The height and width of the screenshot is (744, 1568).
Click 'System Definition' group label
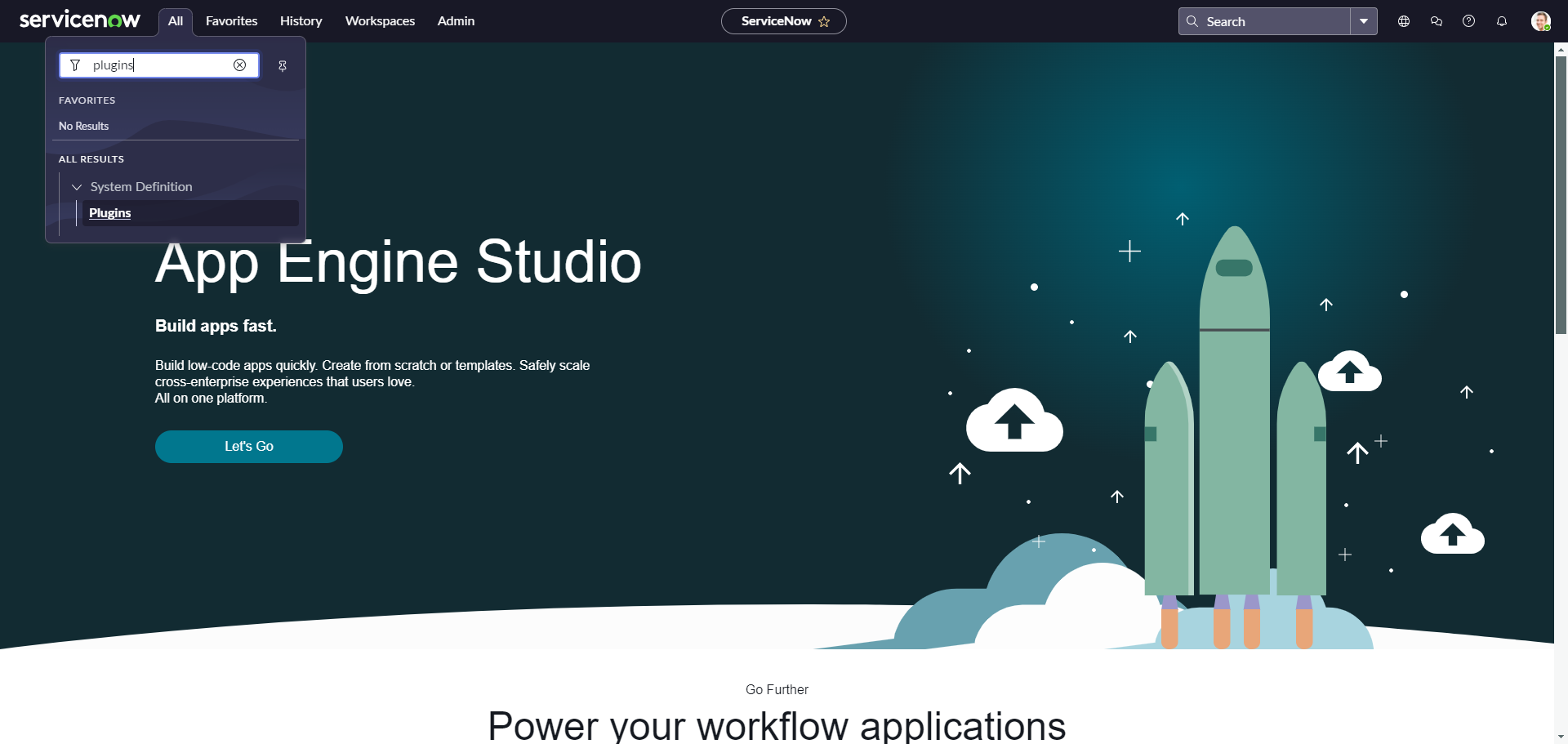click(x=141, y=187)
